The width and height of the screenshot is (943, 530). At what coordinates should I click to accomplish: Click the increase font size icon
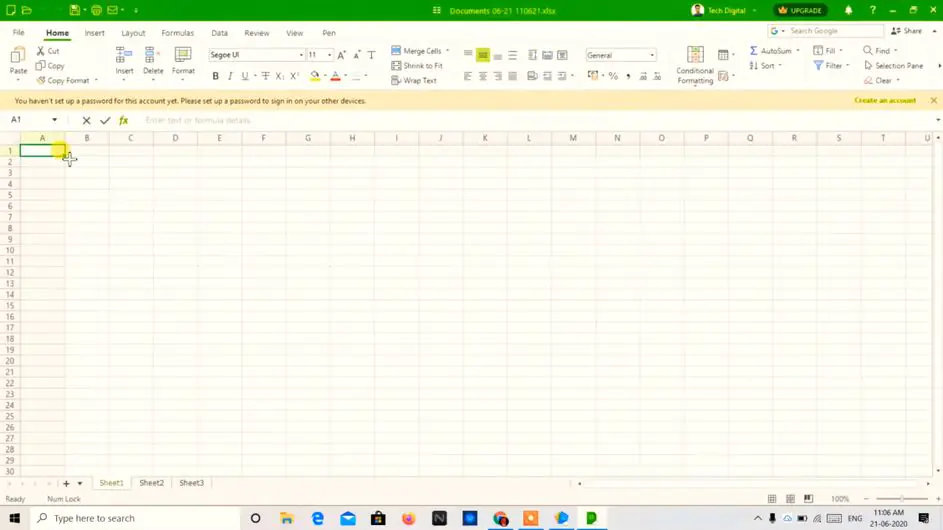click(342, 55)
